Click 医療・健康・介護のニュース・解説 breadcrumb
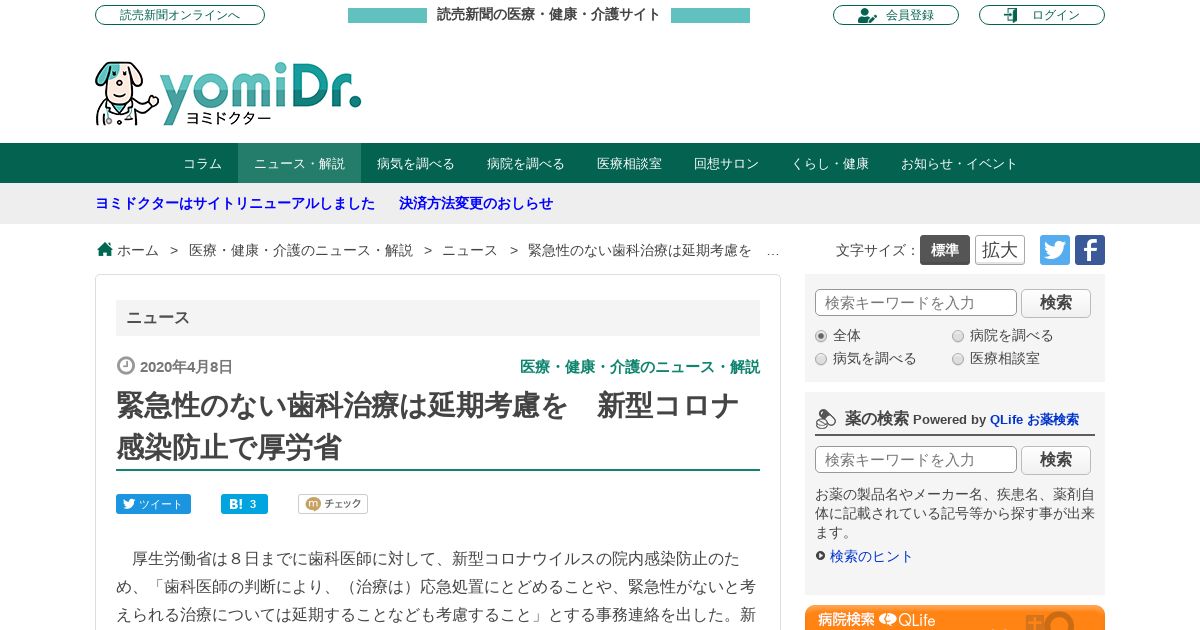The width and height of the screenshot is (1200, 630). 301,250
